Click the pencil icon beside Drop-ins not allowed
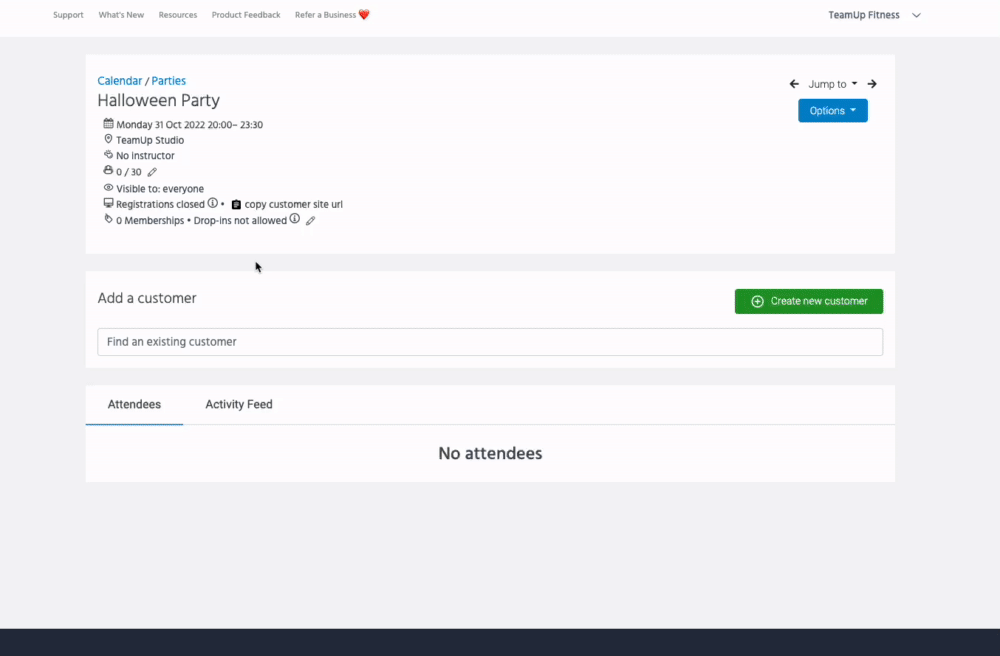This screenshot has width=1000, height=656. pos(311,220)
